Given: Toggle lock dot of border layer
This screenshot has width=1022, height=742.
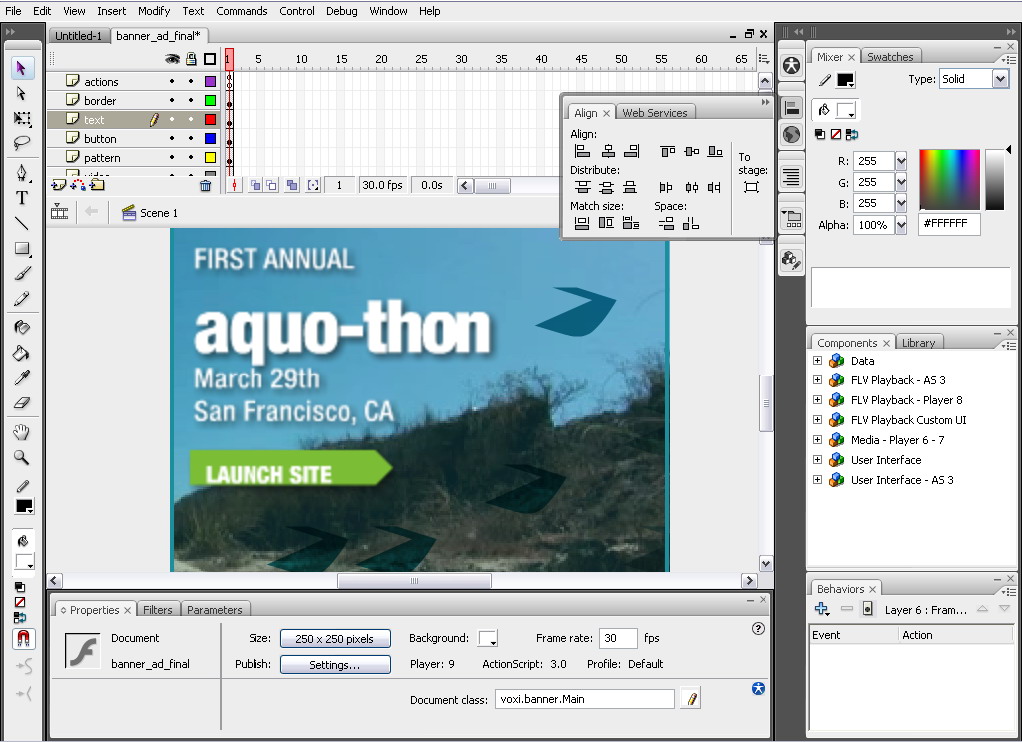Looking at the screenshot, I should click(x=191, y=100).
